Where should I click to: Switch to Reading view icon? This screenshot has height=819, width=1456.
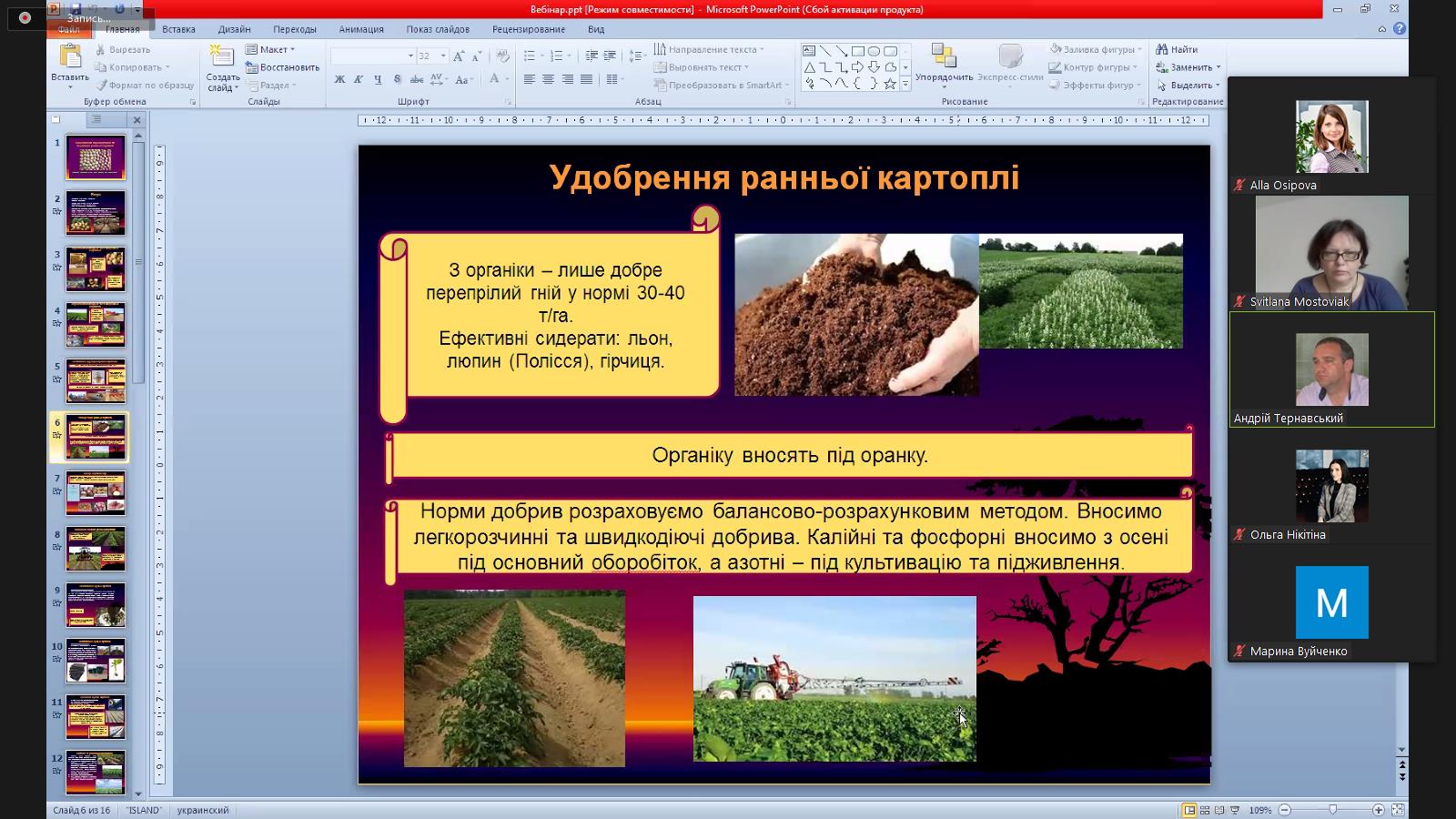click(x=1220, y=810)
